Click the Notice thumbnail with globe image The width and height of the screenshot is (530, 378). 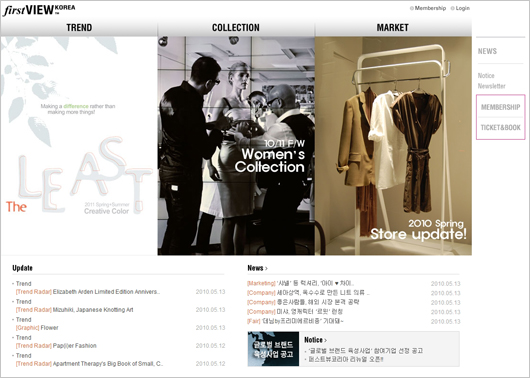click(273, 349)
